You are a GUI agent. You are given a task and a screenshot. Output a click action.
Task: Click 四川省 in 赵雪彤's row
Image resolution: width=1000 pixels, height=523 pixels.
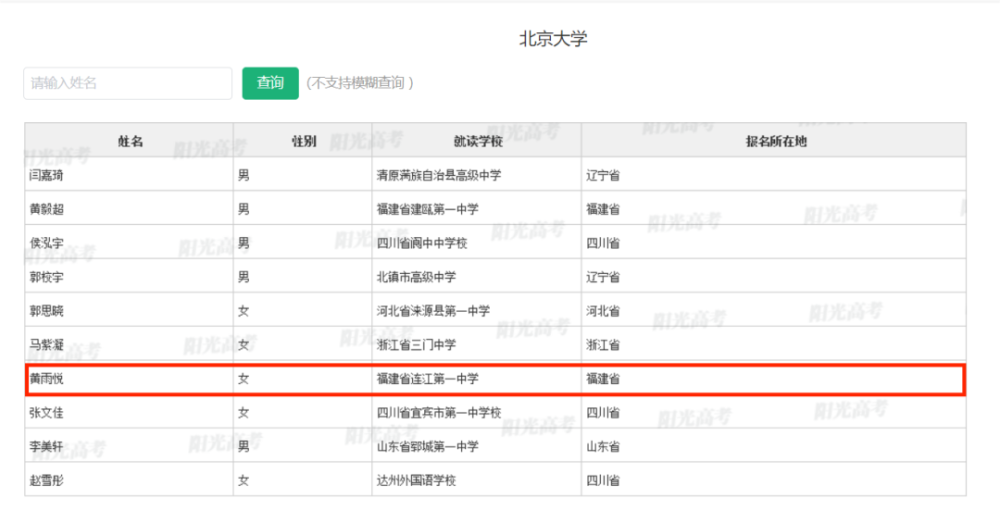click(603, 480)
